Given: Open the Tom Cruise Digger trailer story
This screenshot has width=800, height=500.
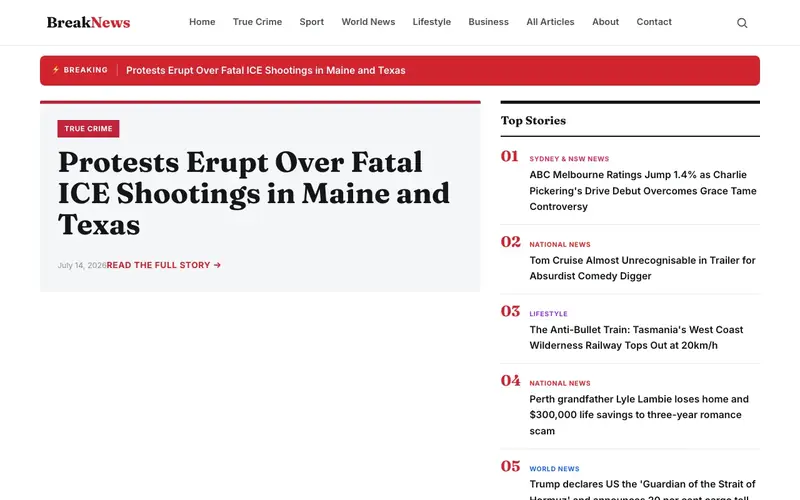Looking at the screenshot, I should pos(642,268).
